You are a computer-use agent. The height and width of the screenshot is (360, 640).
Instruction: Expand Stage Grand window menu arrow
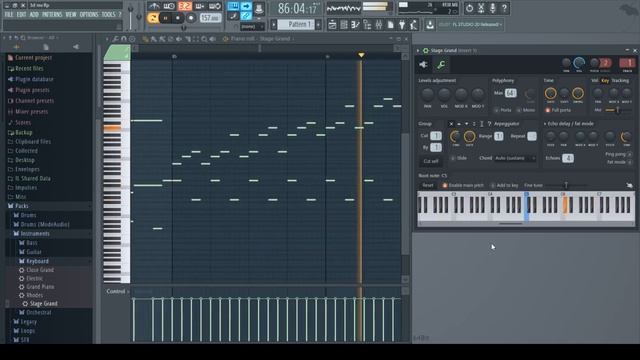point(418,51)
